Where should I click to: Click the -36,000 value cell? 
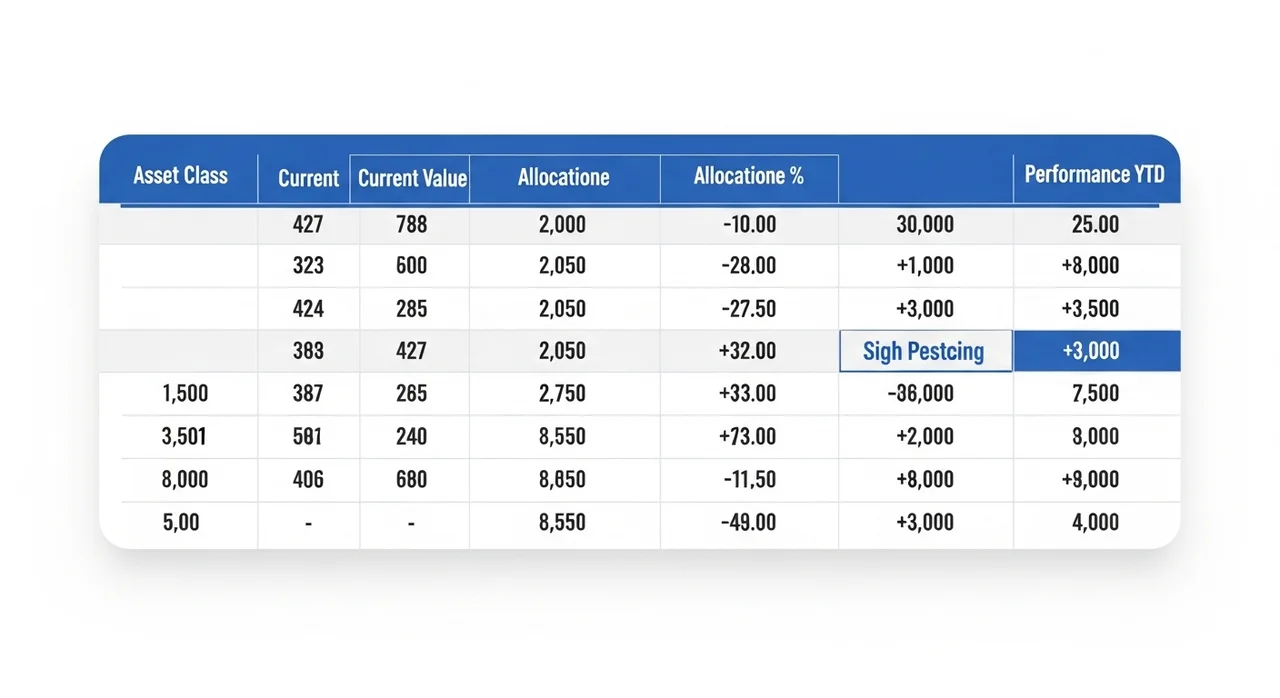920,393
